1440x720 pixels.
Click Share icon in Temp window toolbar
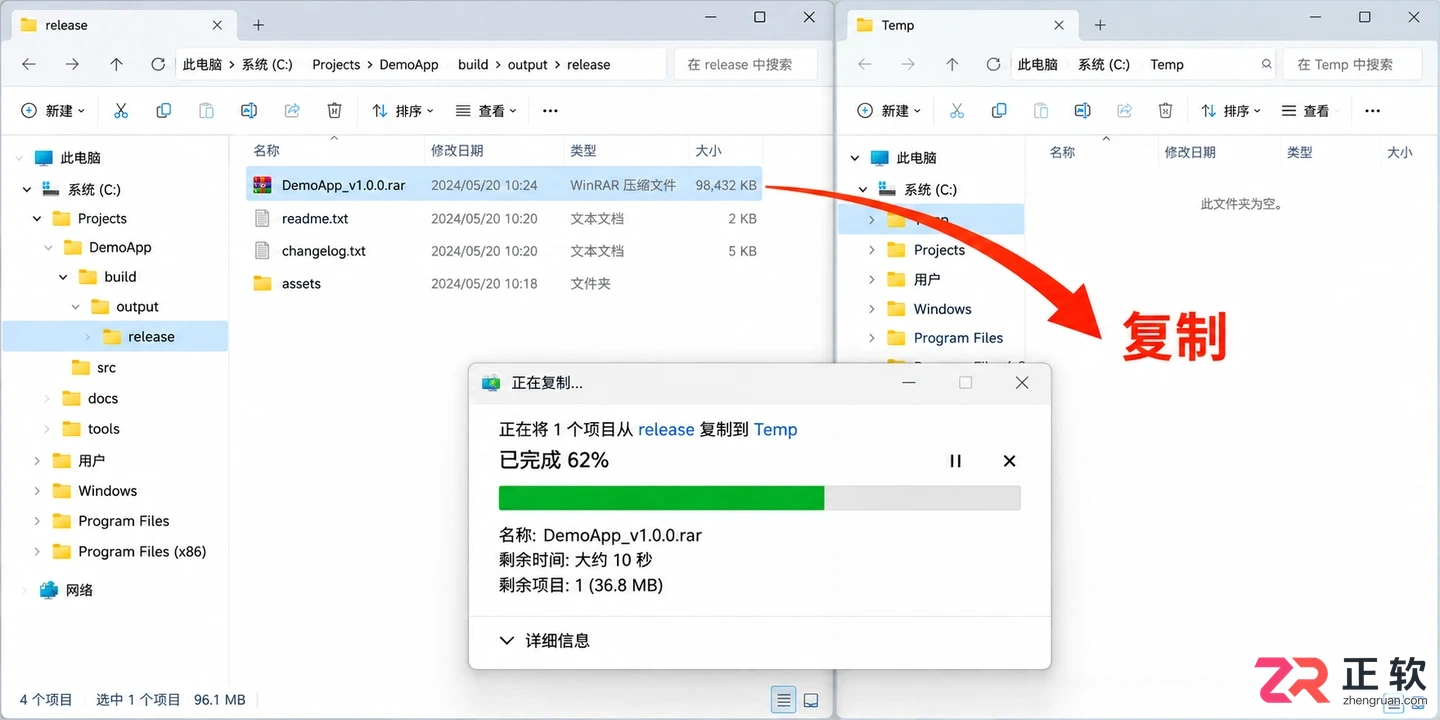[x=1124, y=111]
